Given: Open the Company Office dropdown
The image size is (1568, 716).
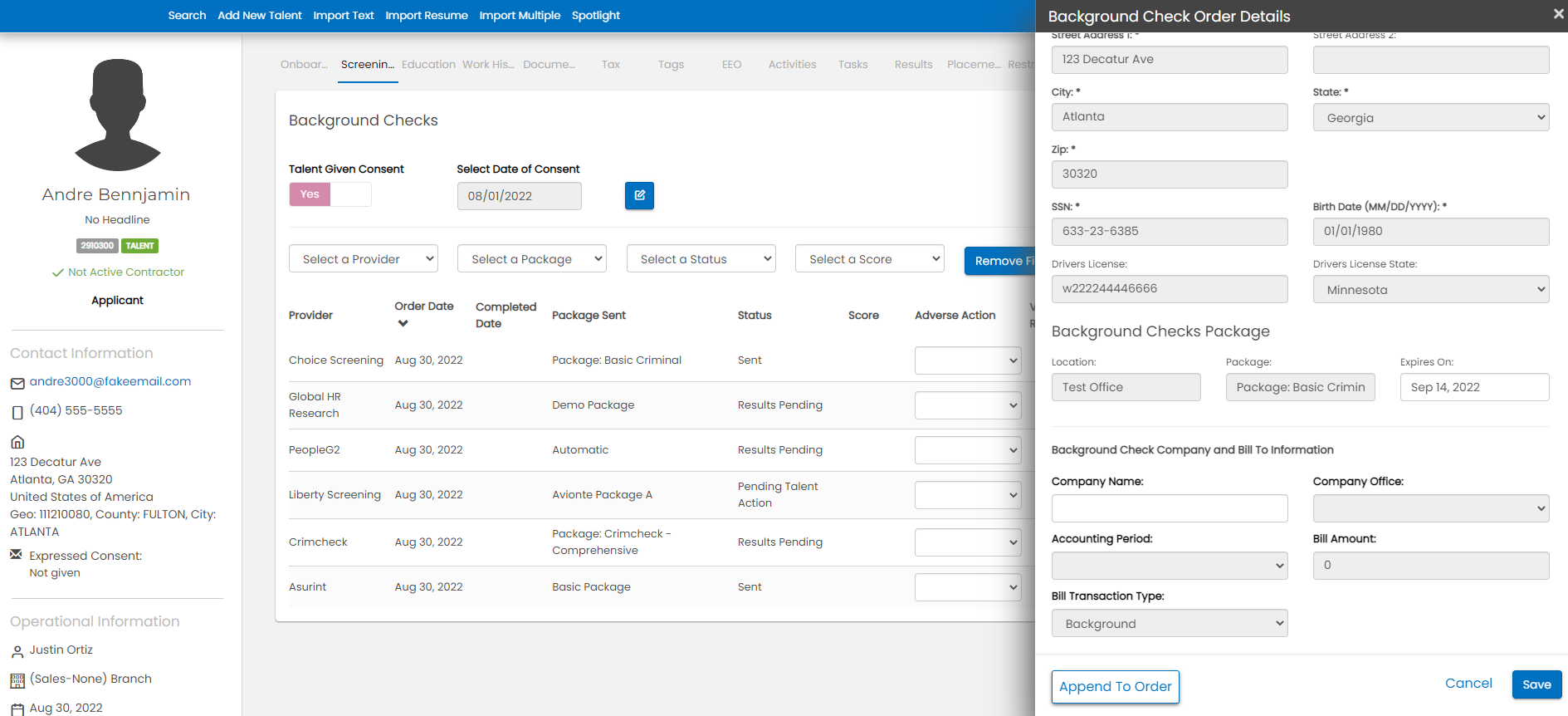Looking at the screenshot, I should (x=1431, y=508).
